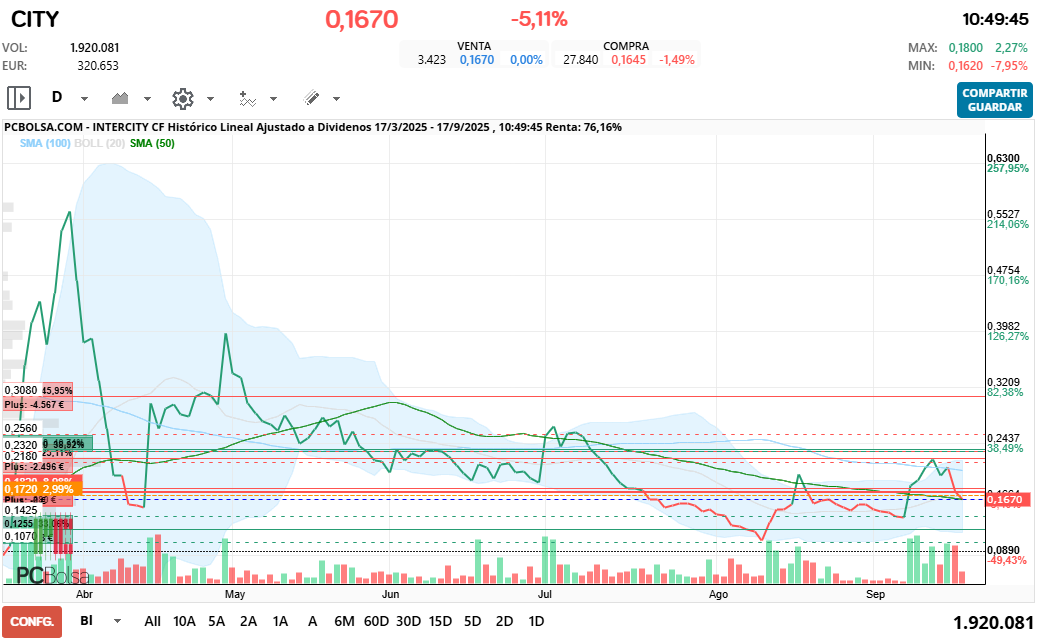Open the add indicators icon
The height and width of the screenshot is (643, 1048).
coord(247,98)
